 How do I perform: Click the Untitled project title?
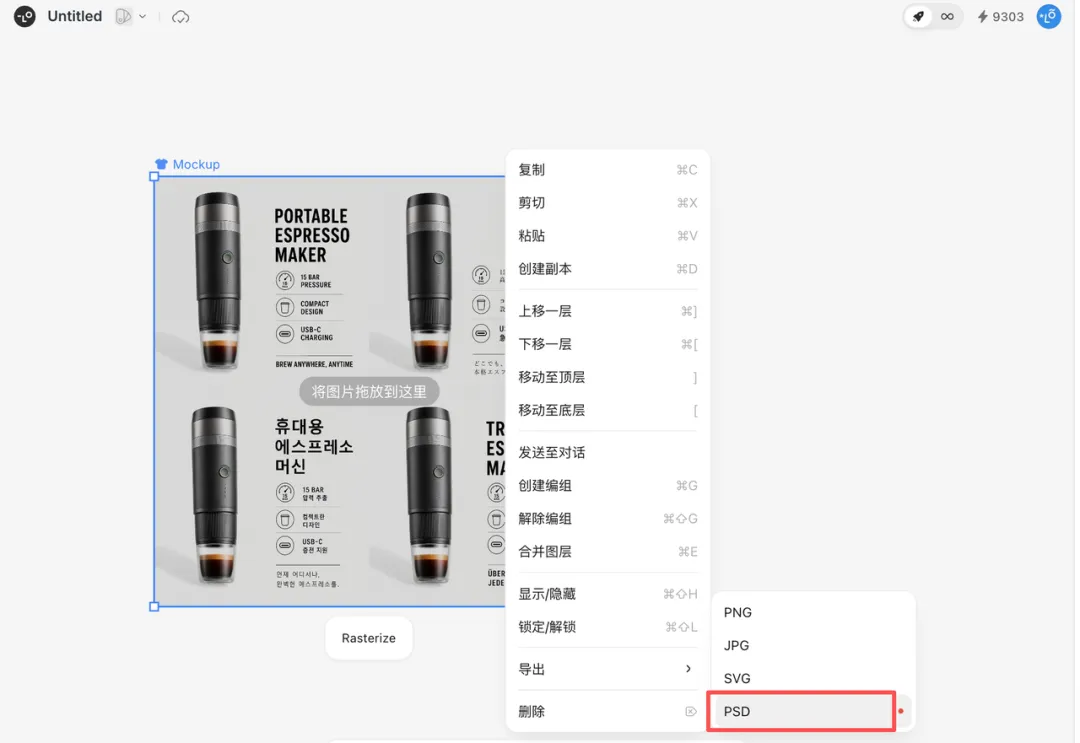point(75,17)
